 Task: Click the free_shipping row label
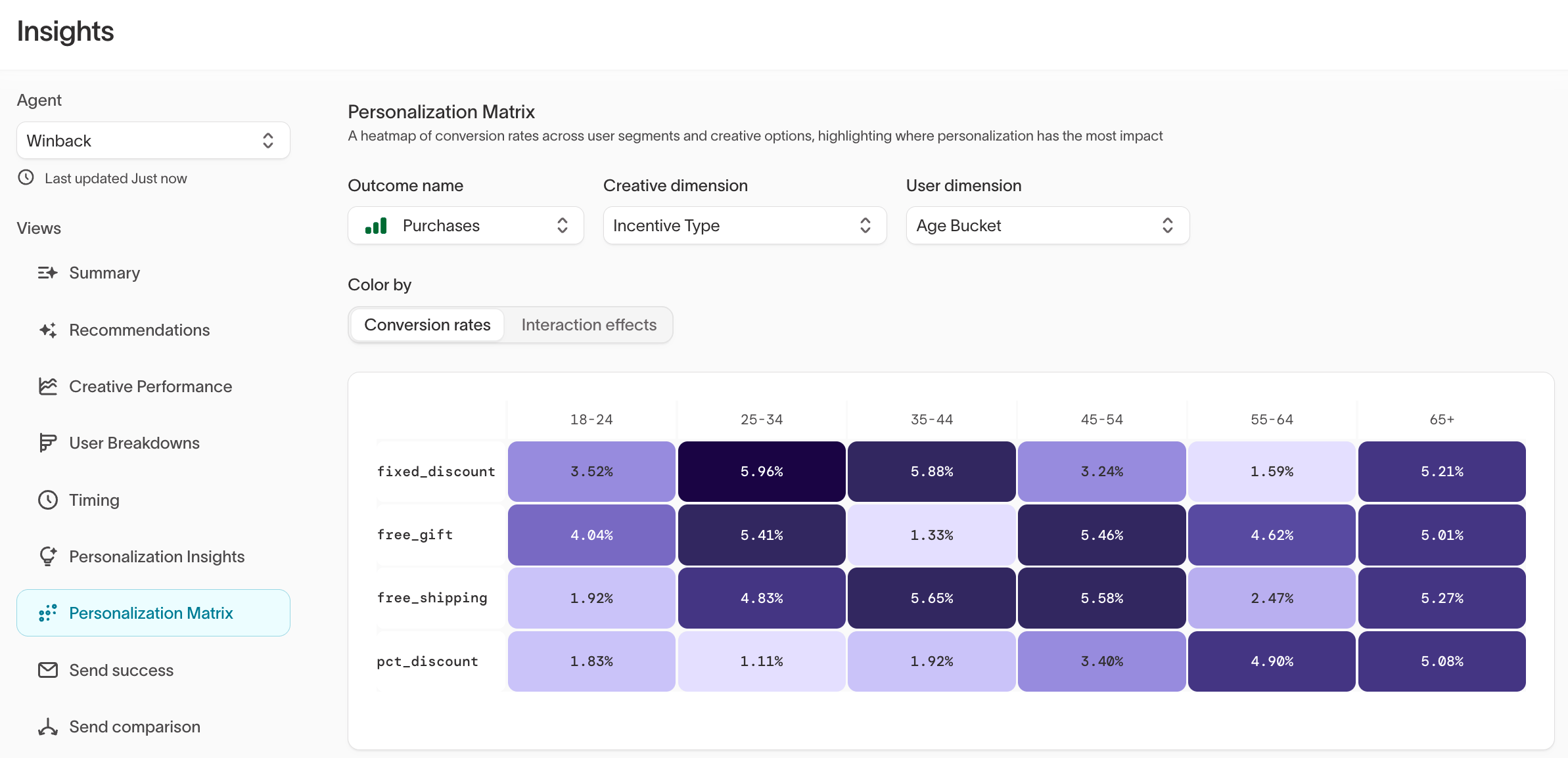[x=432, y=598]
